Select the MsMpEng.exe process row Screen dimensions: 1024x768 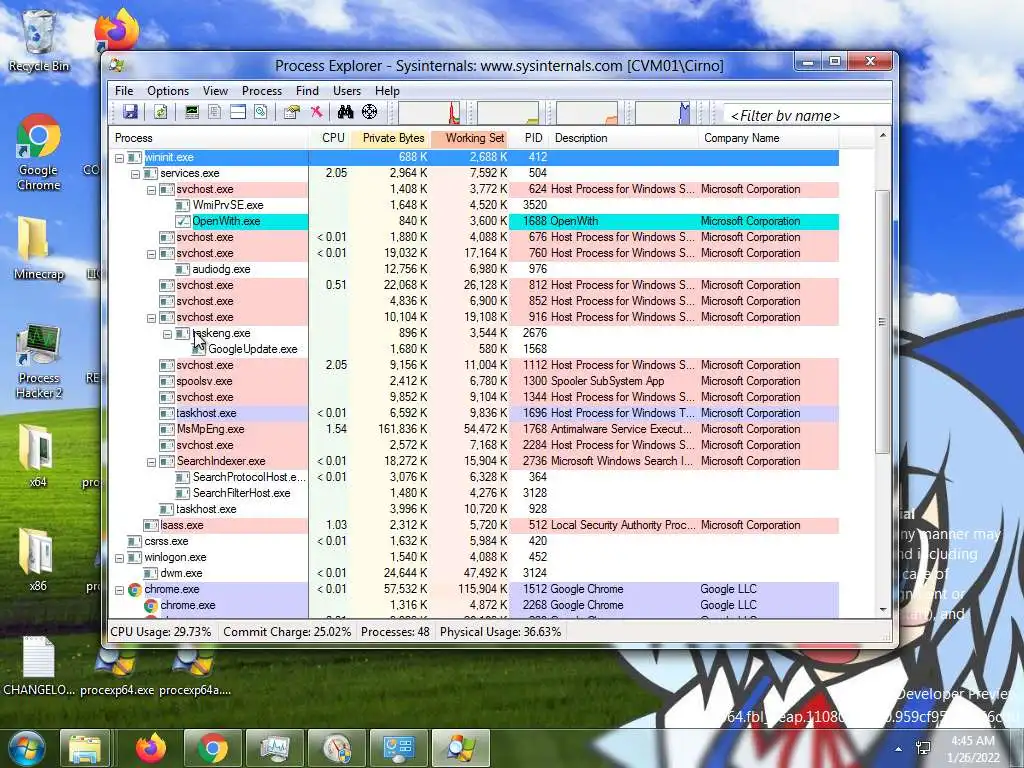(x=474, y=430)
